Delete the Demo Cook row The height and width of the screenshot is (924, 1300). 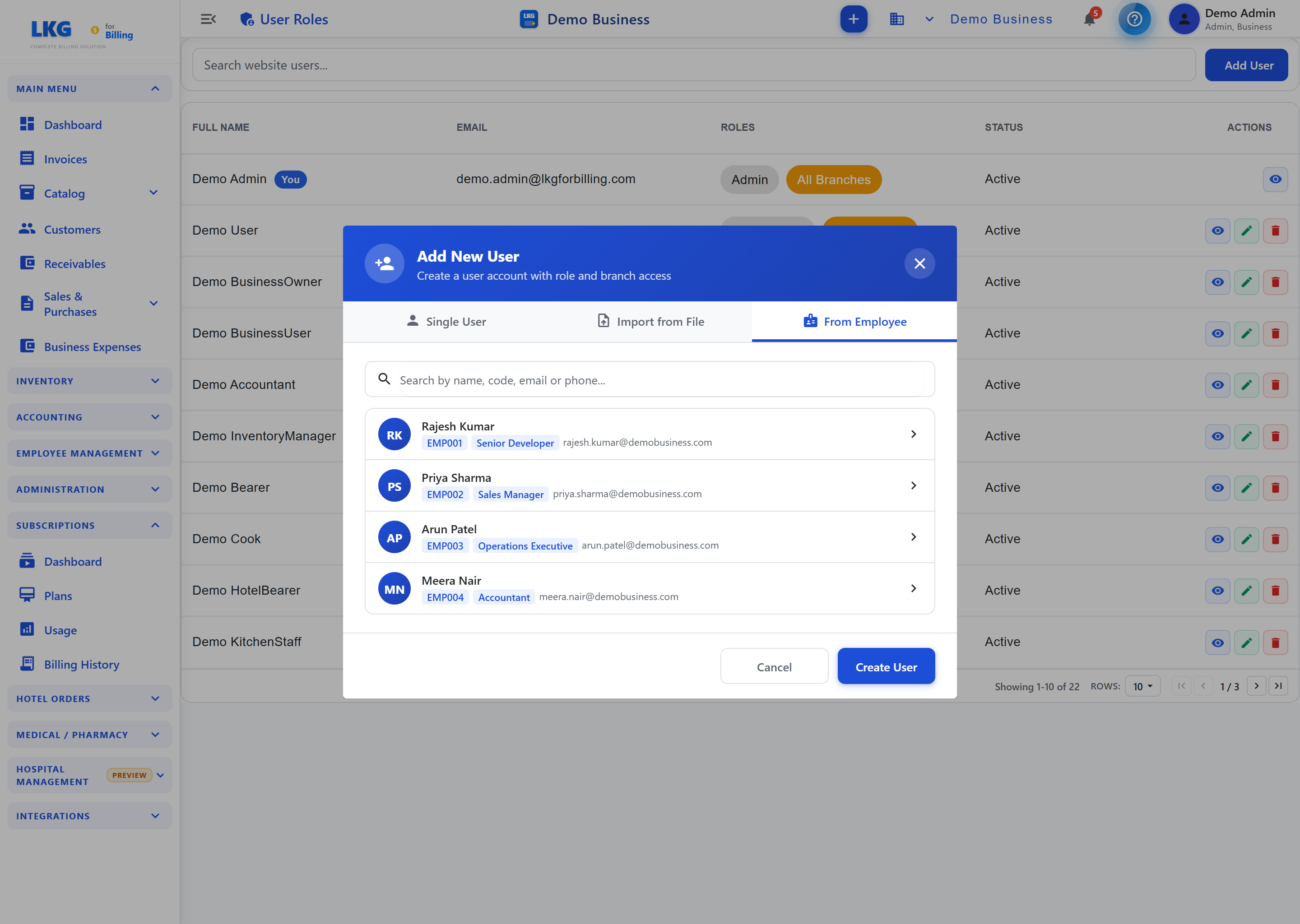(x=1276, y=540)
